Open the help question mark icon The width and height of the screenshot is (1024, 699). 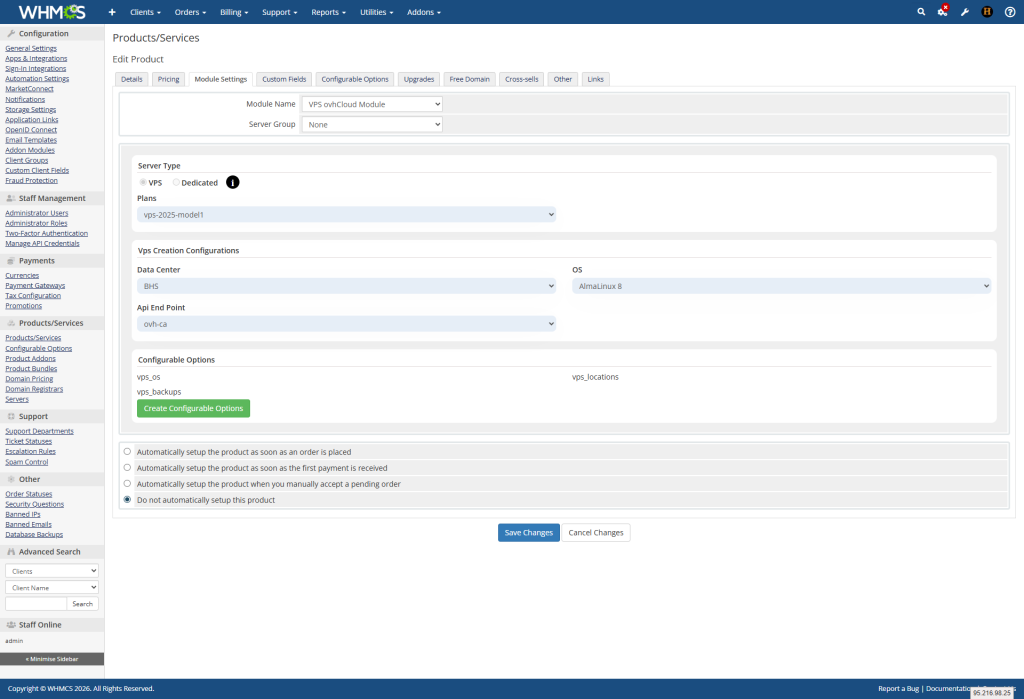pos(1009,12)
